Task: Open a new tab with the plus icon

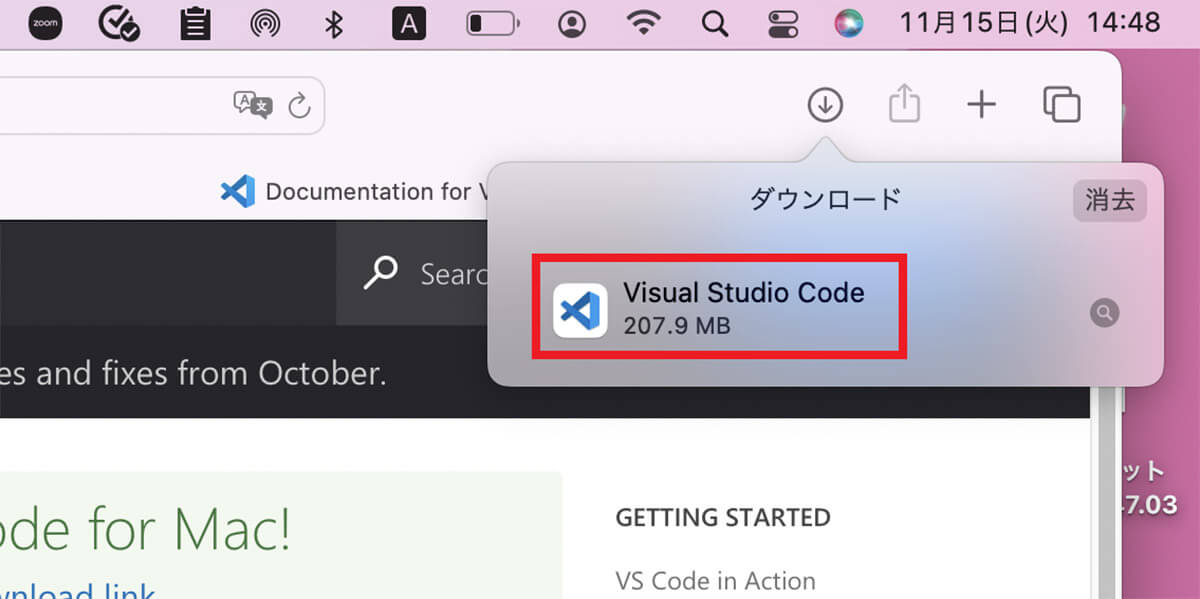Action: coord(981,104)
